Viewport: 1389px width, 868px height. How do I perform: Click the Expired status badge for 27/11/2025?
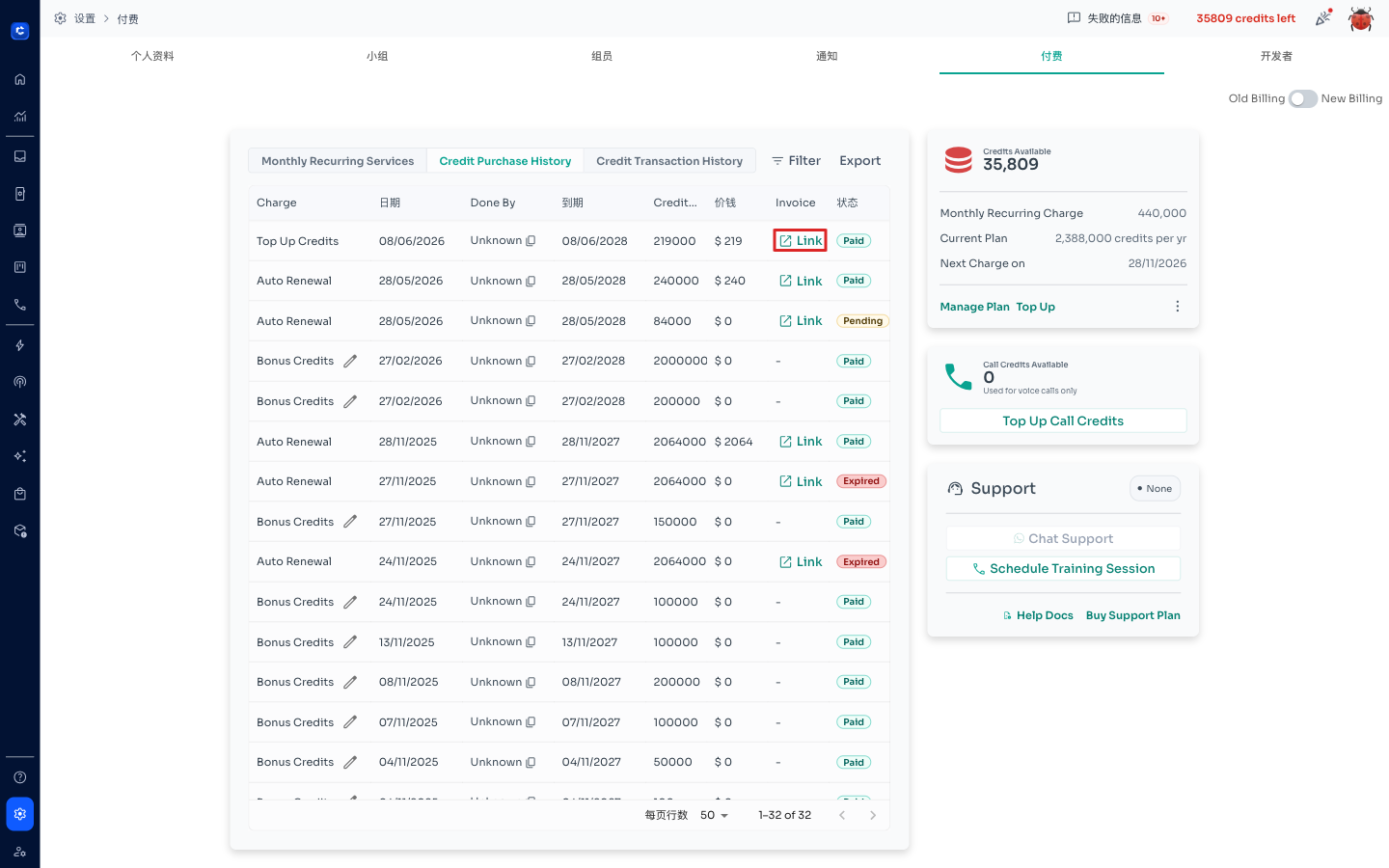(x=860, y=481)
